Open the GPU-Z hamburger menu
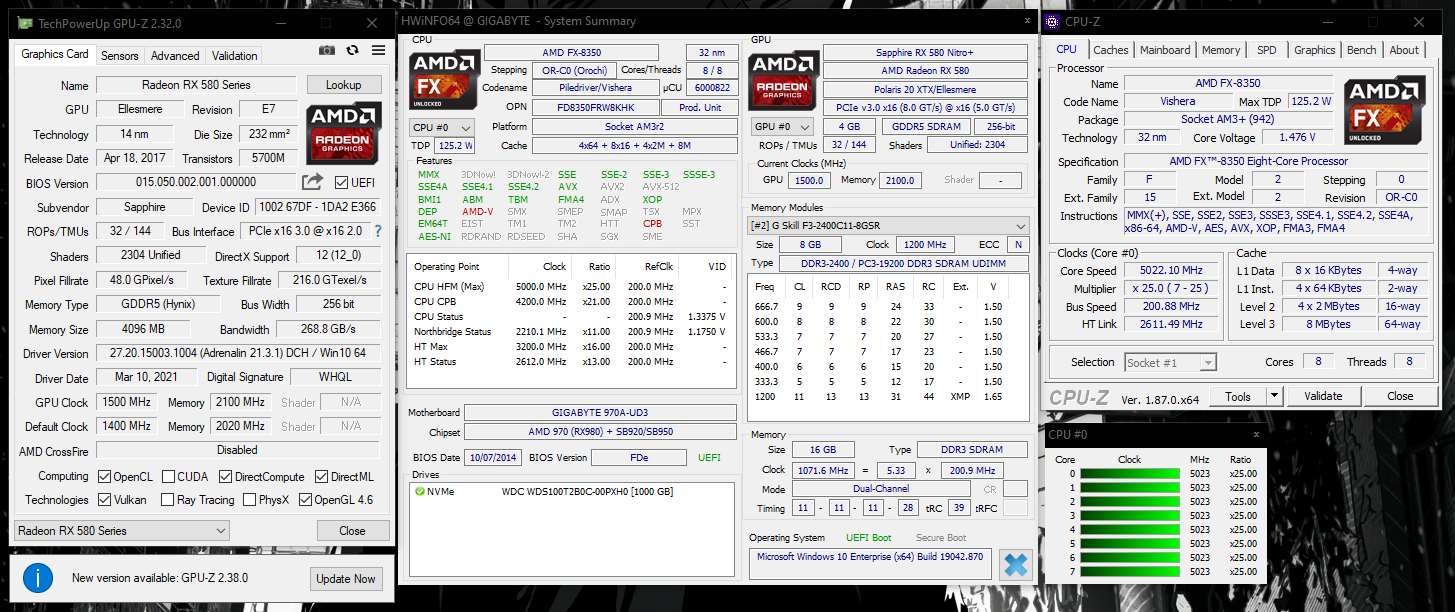 [378, 50]
